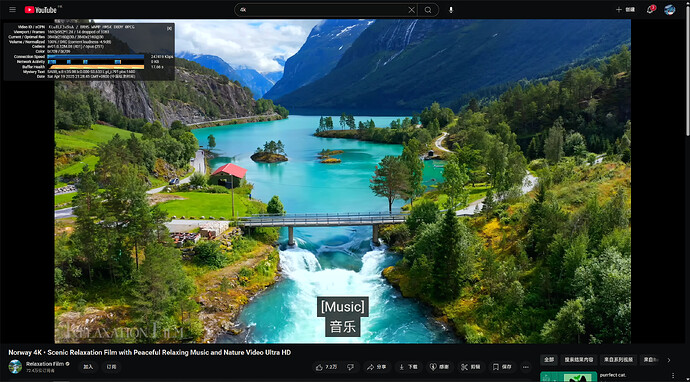Open the account avatar menu
This screenshot has height=382, width=690.
click(669, 10)
